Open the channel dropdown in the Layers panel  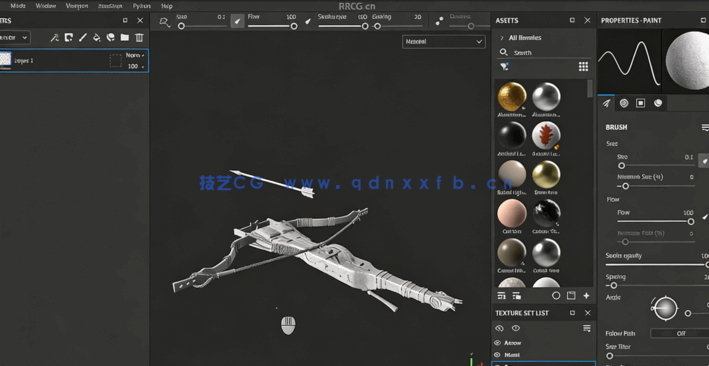[14, 38]
